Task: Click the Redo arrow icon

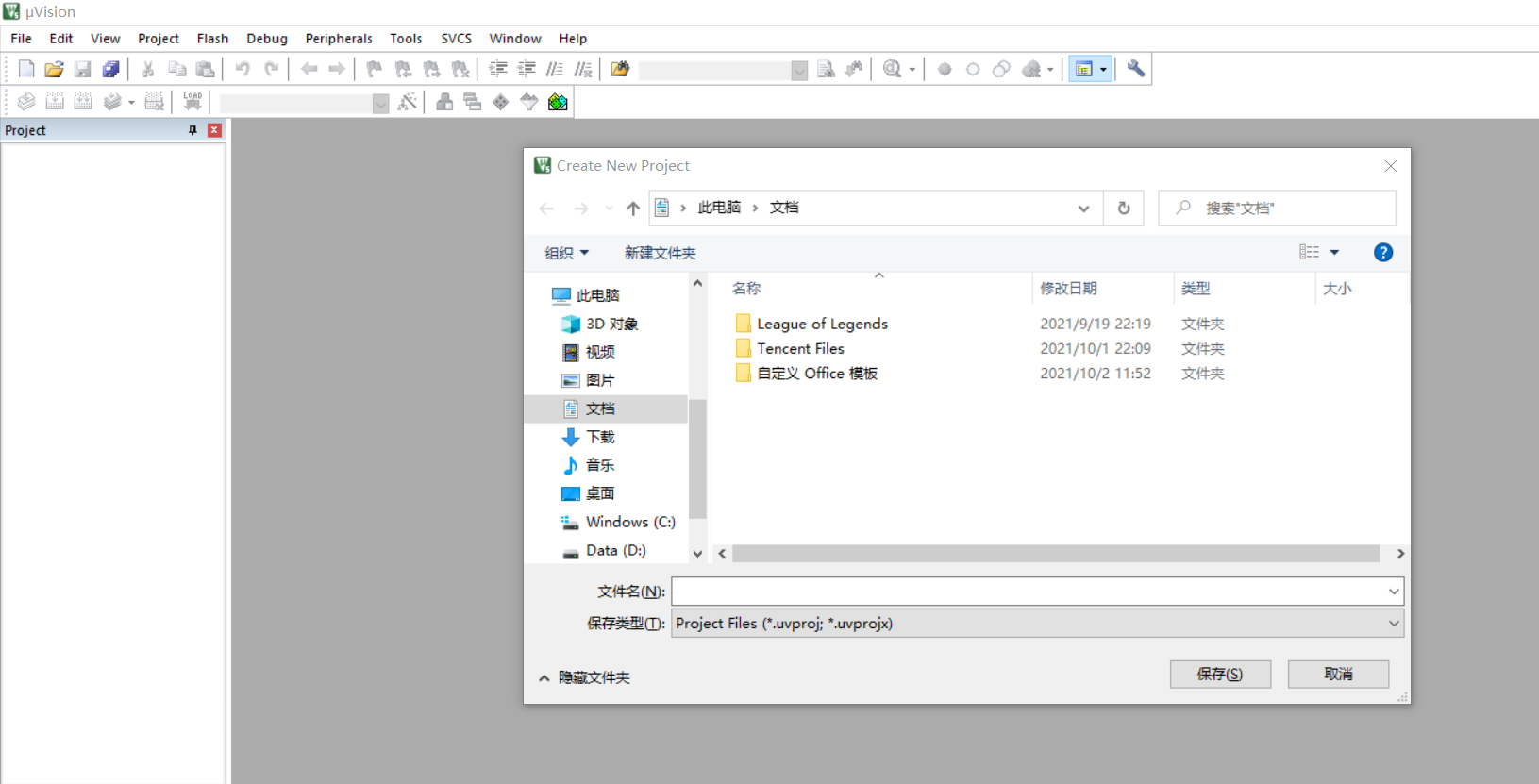Action: (x=271, y=69)
